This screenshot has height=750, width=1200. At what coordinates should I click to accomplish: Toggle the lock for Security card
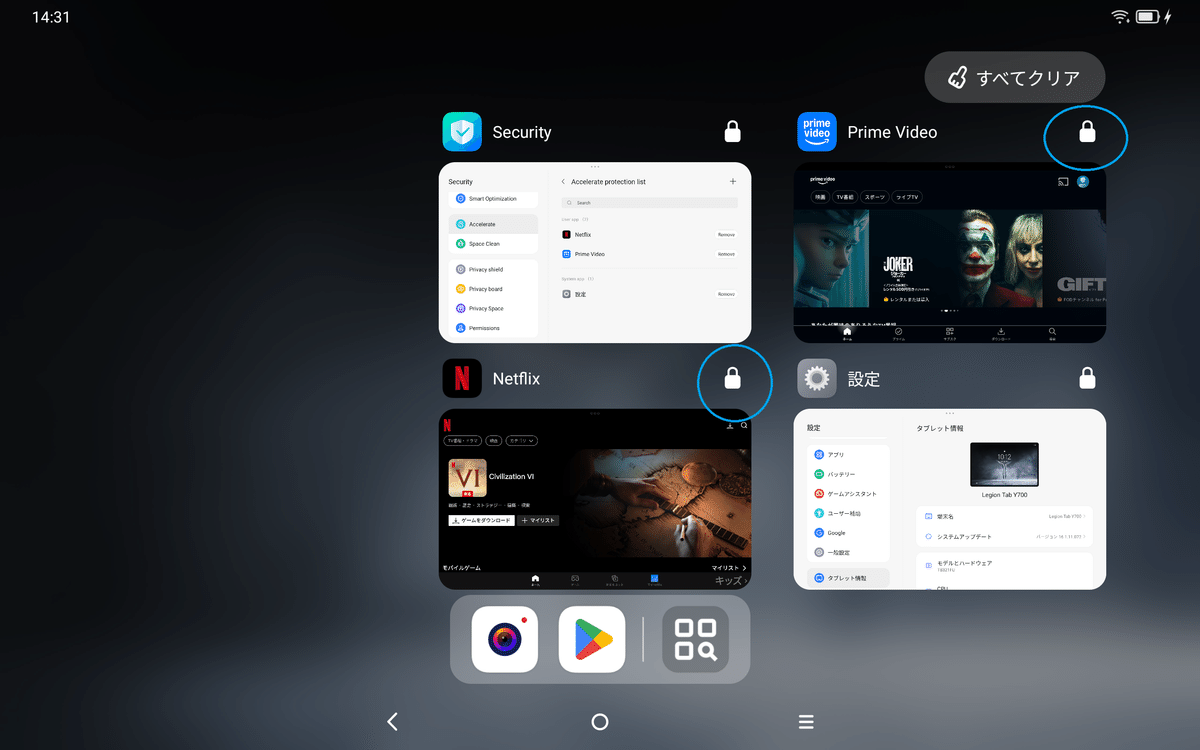point(733,132)
